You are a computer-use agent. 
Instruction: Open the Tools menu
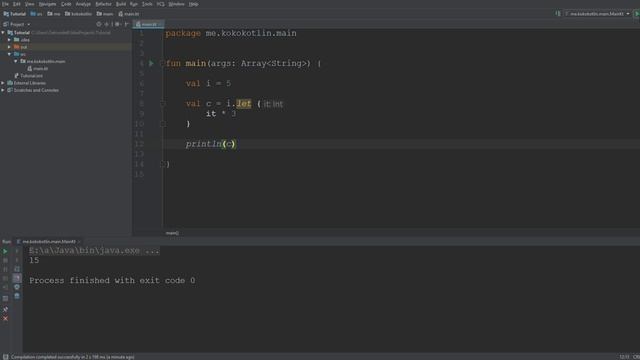[x=147, y=4]
